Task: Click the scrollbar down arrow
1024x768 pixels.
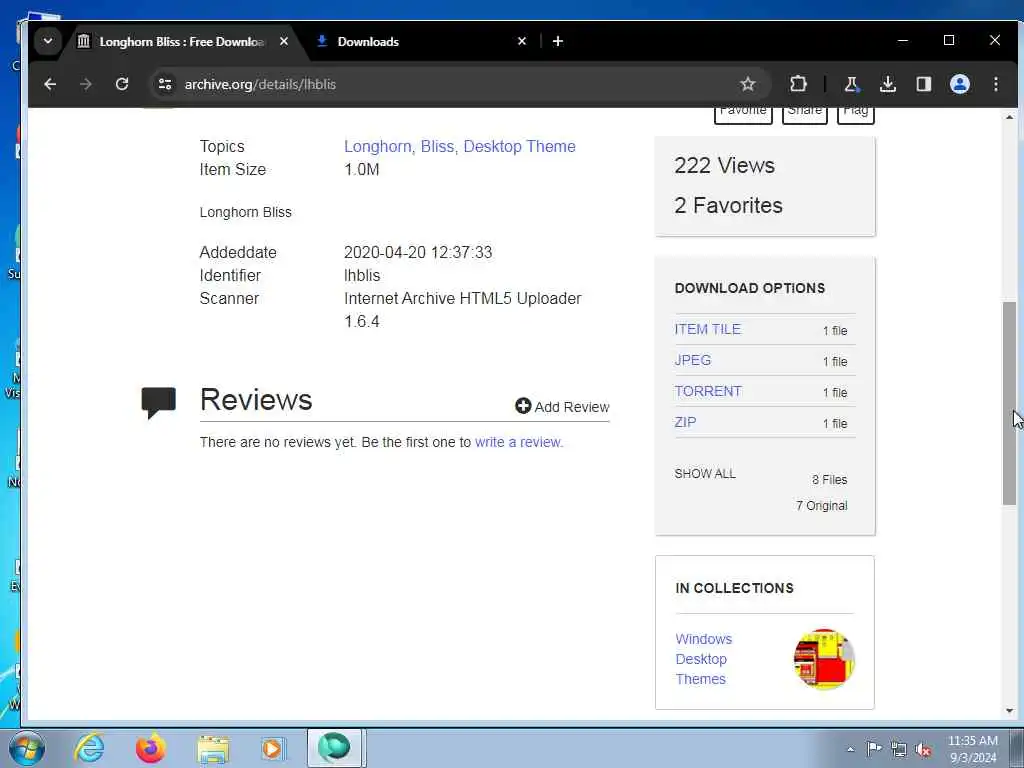Action: [x=1010, y=711]
